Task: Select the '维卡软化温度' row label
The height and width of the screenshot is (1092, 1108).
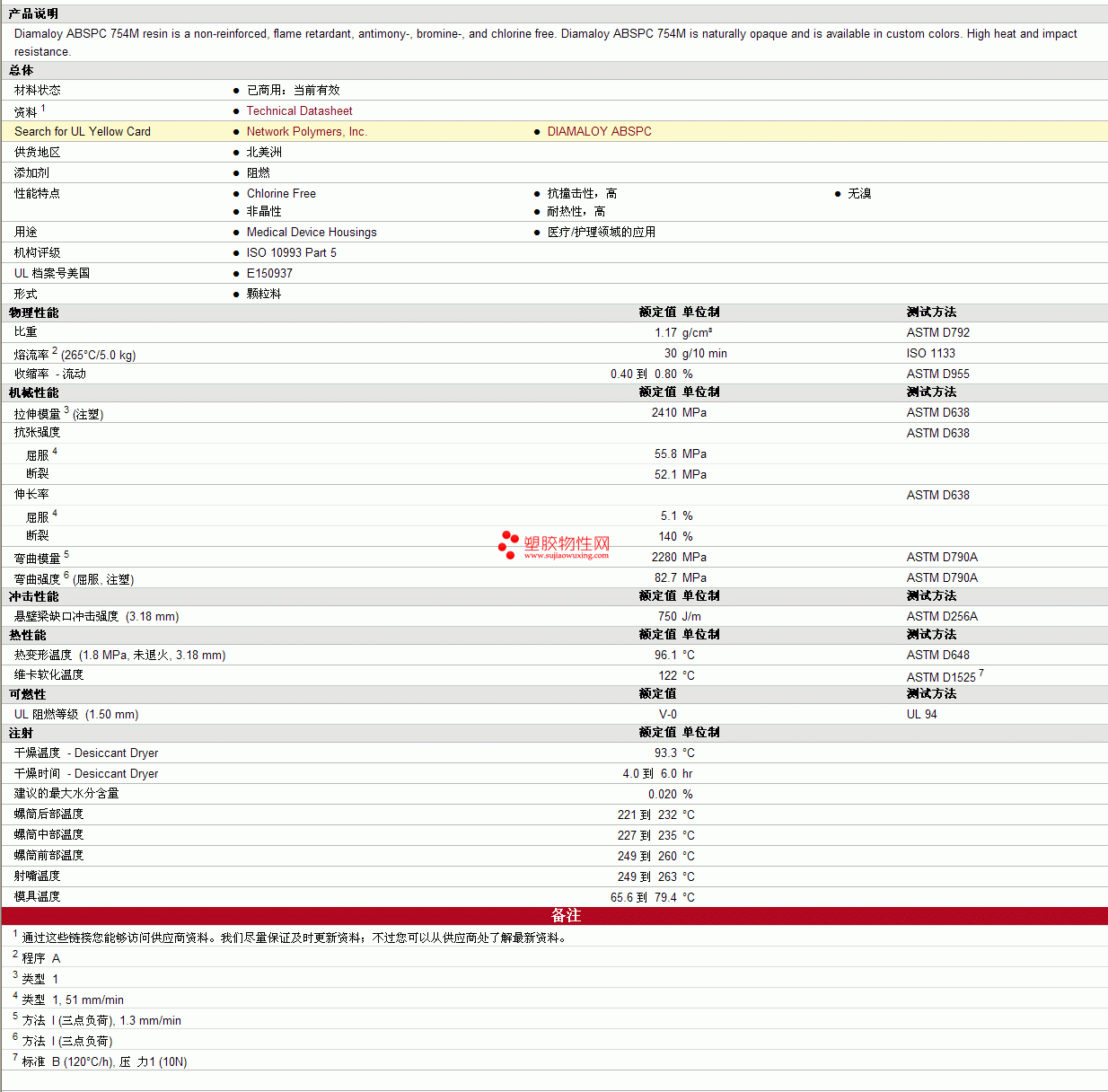Action: coord(48,674)
